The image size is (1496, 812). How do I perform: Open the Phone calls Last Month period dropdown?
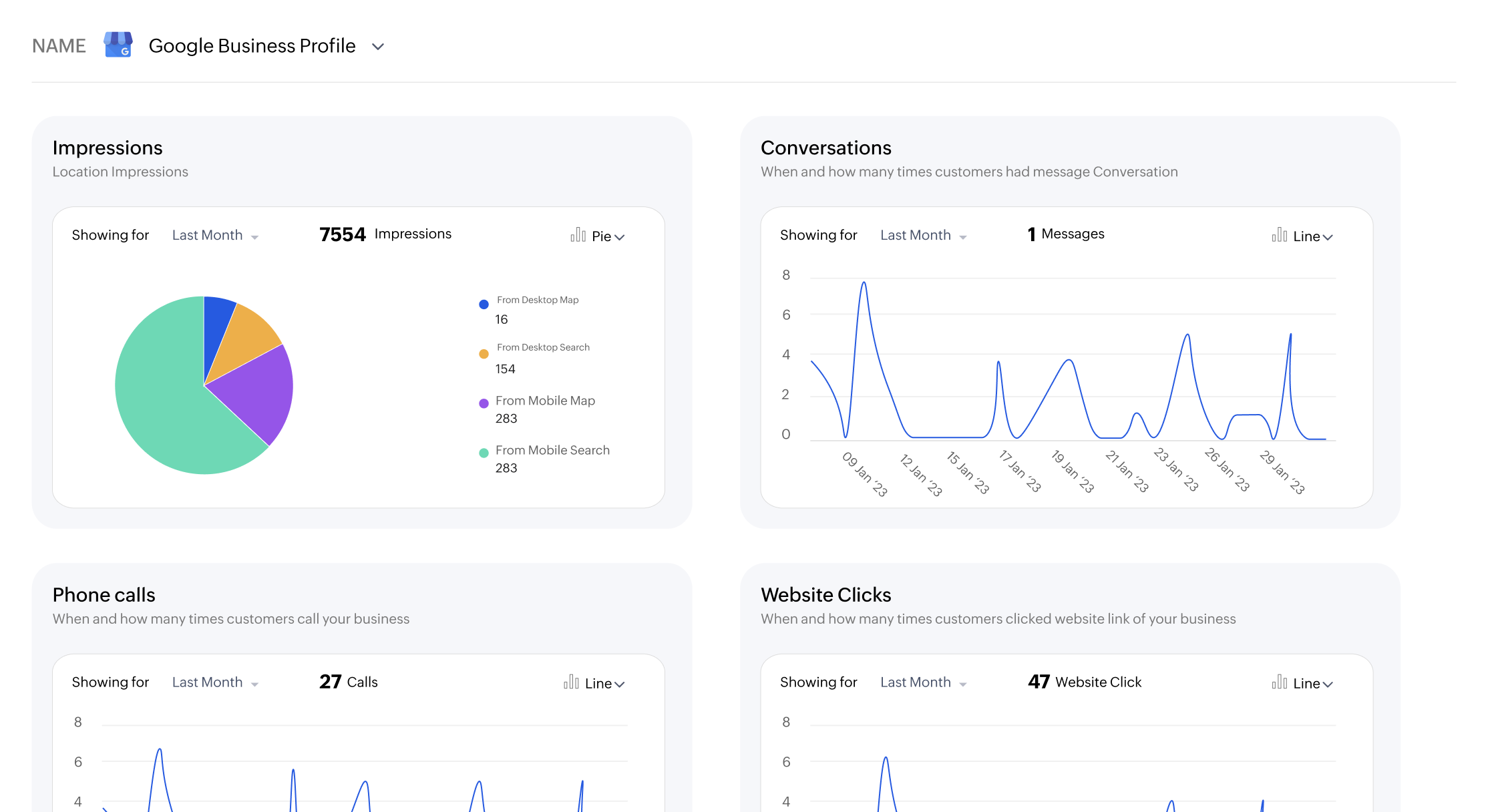point(215,682)
